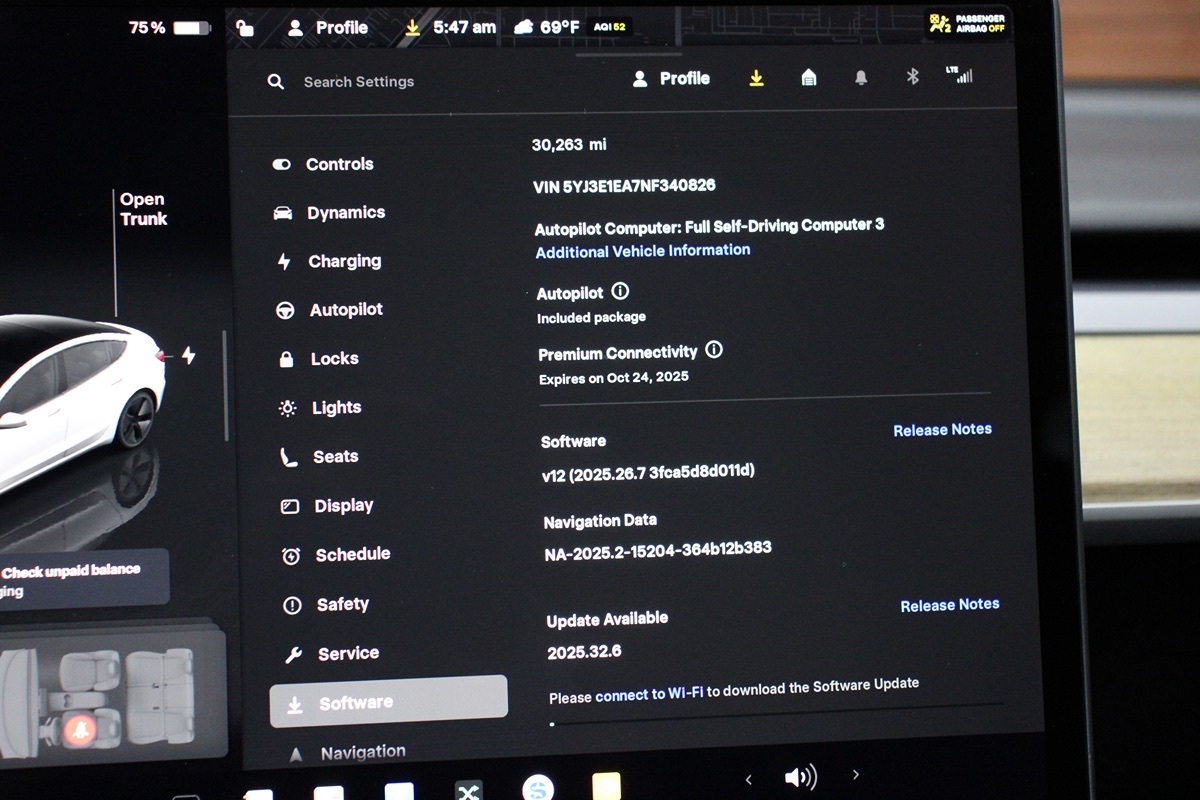Screen dimensions: 1200x800
Task: Tap the charge port lightning bolt by the car
Action: click(x=188, y=355)
